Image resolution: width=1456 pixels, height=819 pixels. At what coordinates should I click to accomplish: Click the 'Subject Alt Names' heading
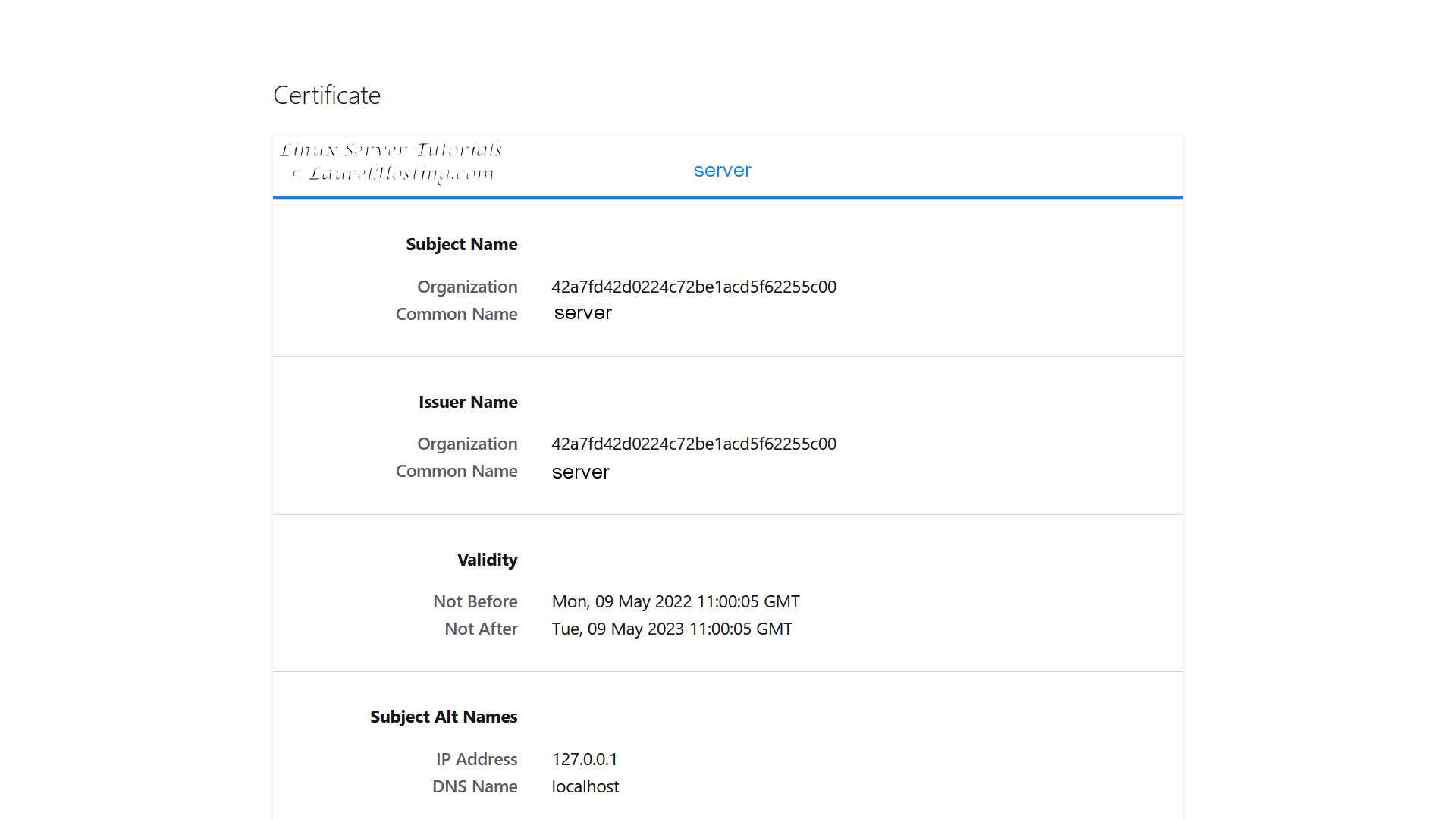click(x=444, y=717)
